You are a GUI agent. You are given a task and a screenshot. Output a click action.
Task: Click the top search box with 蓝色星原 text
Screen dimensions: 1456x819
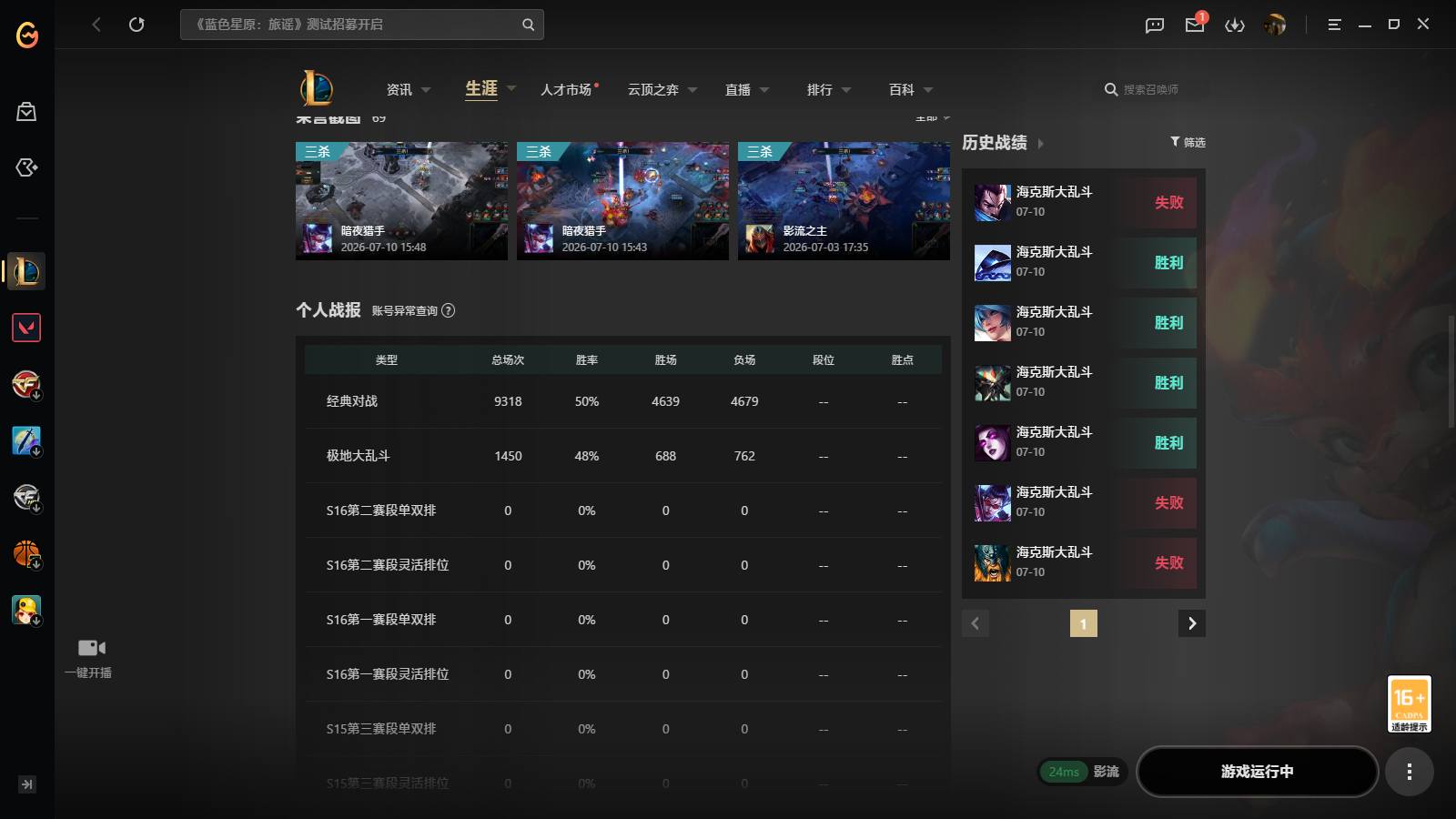pyautogui.click(x=361, y=25)
